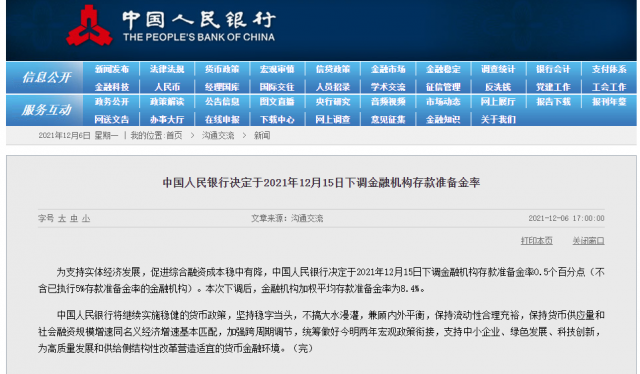Open the 关于我们 about page

point(498,120)
